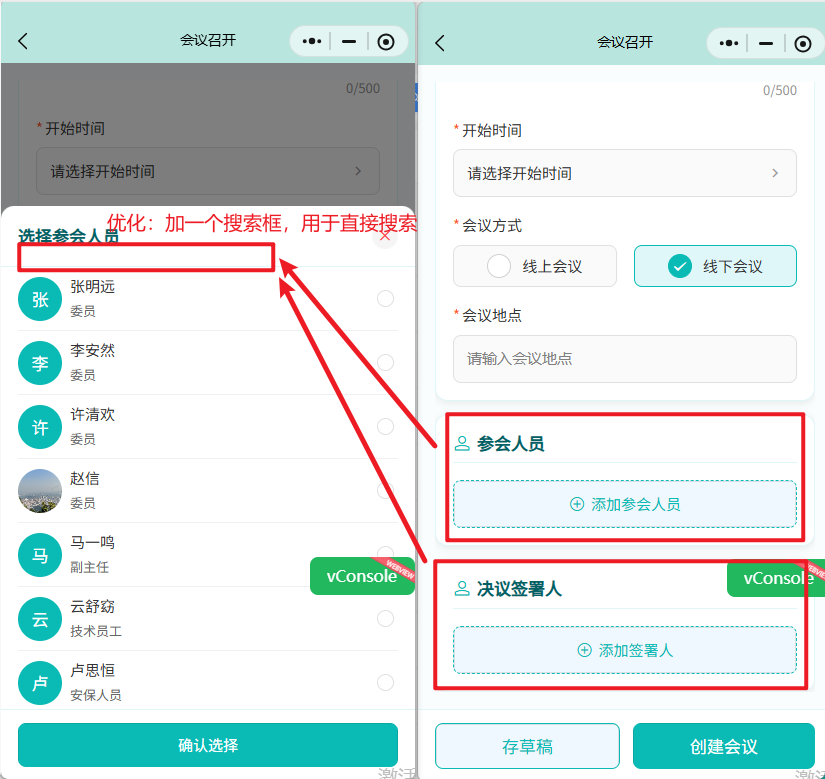Tap the circular target icon in right header

point(802,43)
